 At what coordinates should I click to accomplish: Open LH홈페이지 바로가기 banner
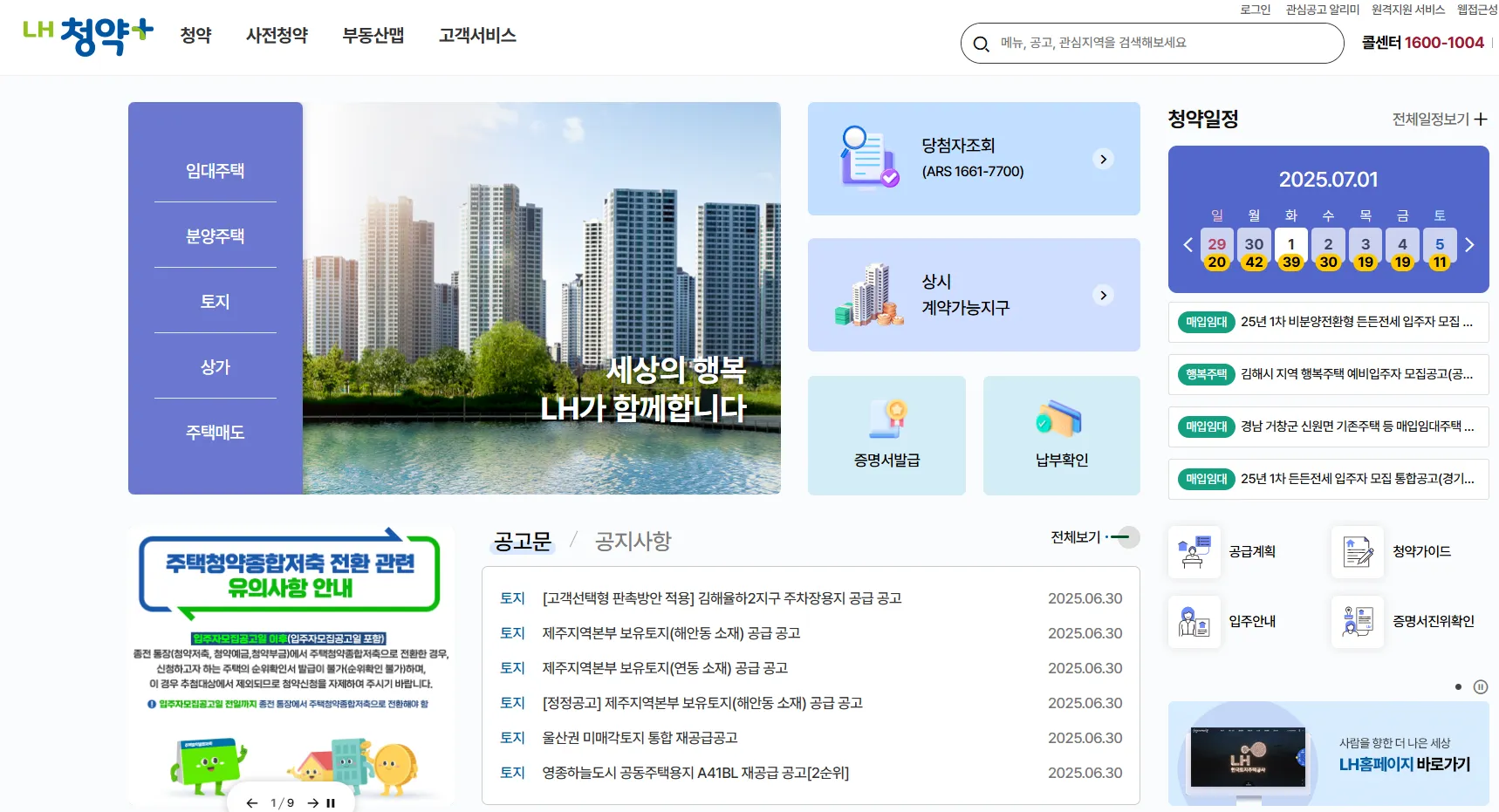(1328, 754)
